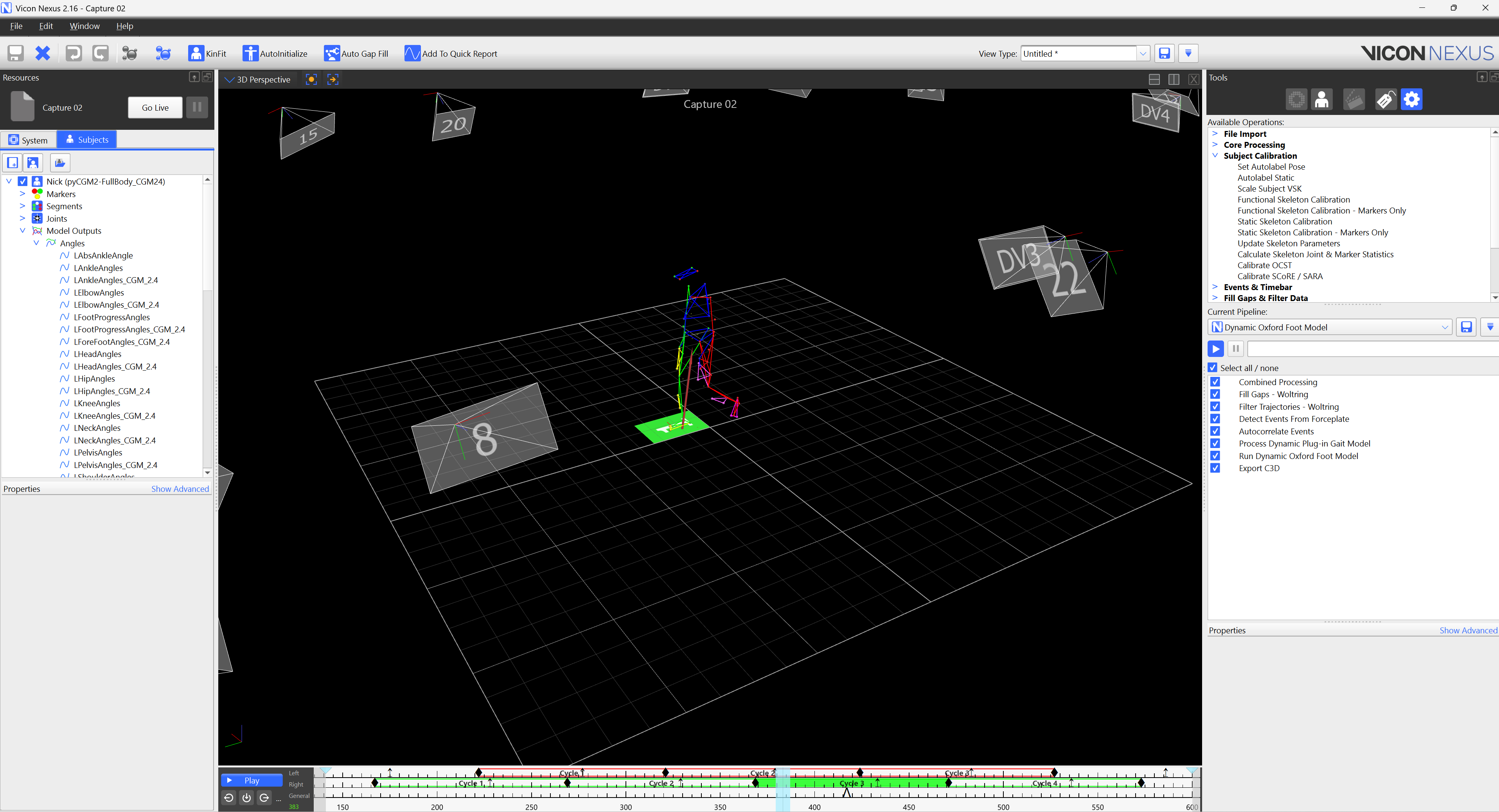The height and width of the screenshot is (812, 1499).
Task: Toggle Select all / none checkbox
Action: (1213, 367)
